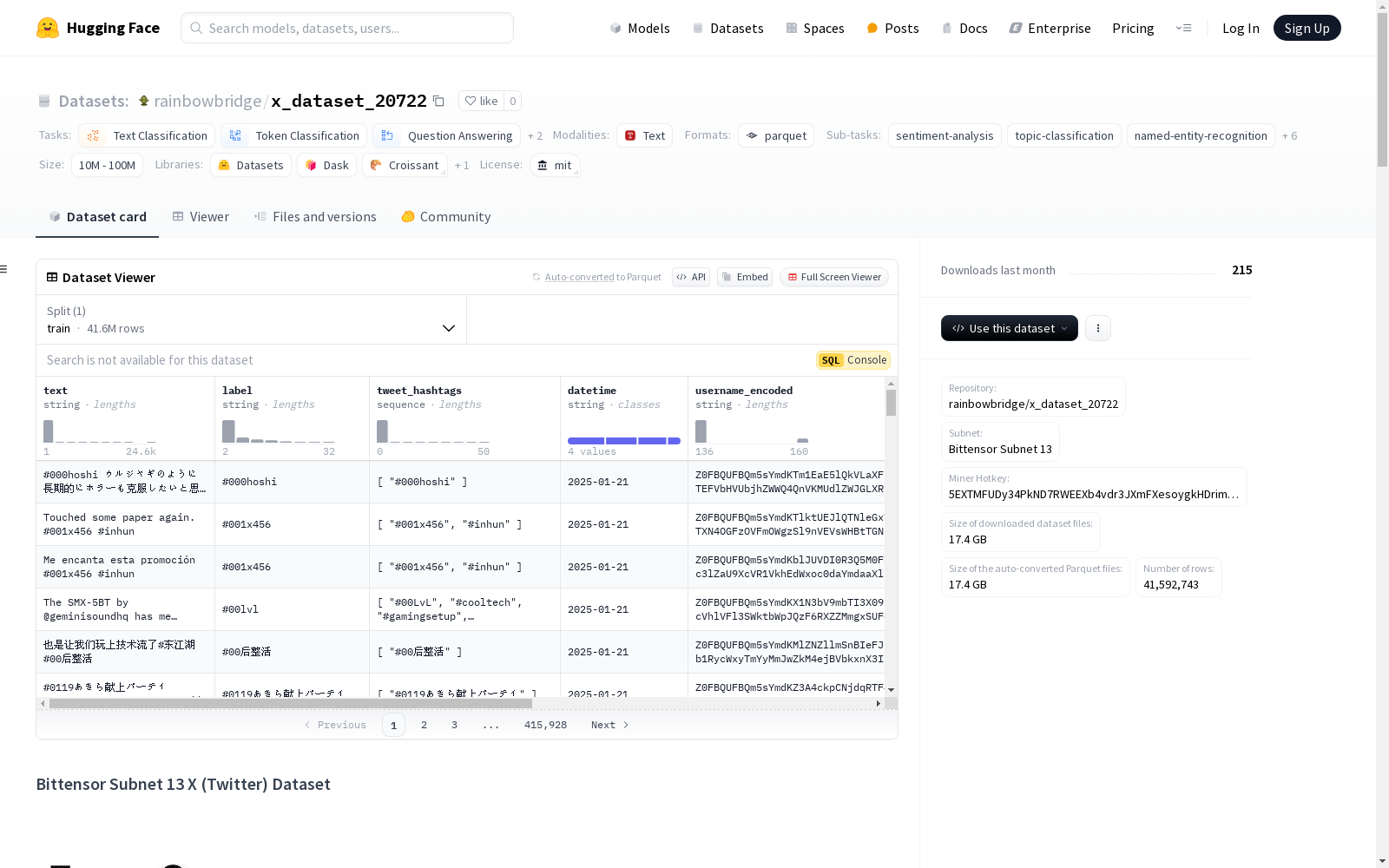Click the topic-classification sub-task tag
This screenshot has width=1389, height=868.
(1064, 135)
